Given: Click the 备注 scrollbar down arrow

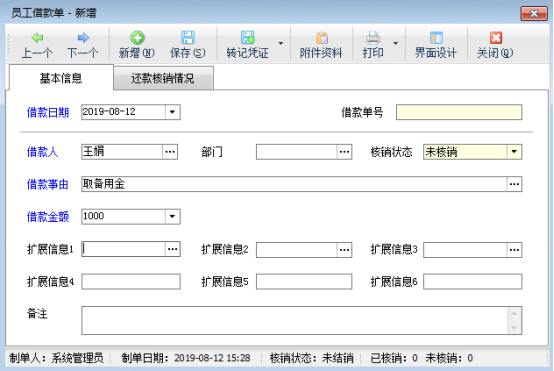Looking at the screenshot, I should [514, 328].
